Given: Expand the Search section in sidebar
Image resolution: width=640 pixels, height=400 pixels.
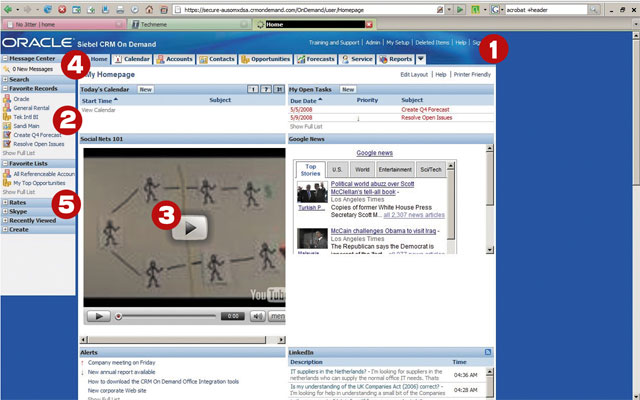Looking at the screenshot, I should (5, 80).
